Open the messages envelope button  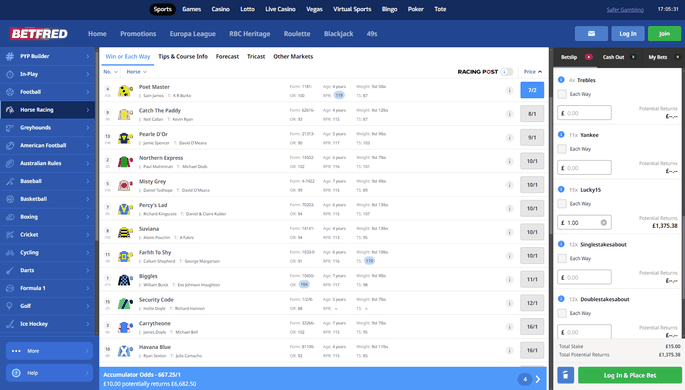pyautogui.click(x=591, y=34)
